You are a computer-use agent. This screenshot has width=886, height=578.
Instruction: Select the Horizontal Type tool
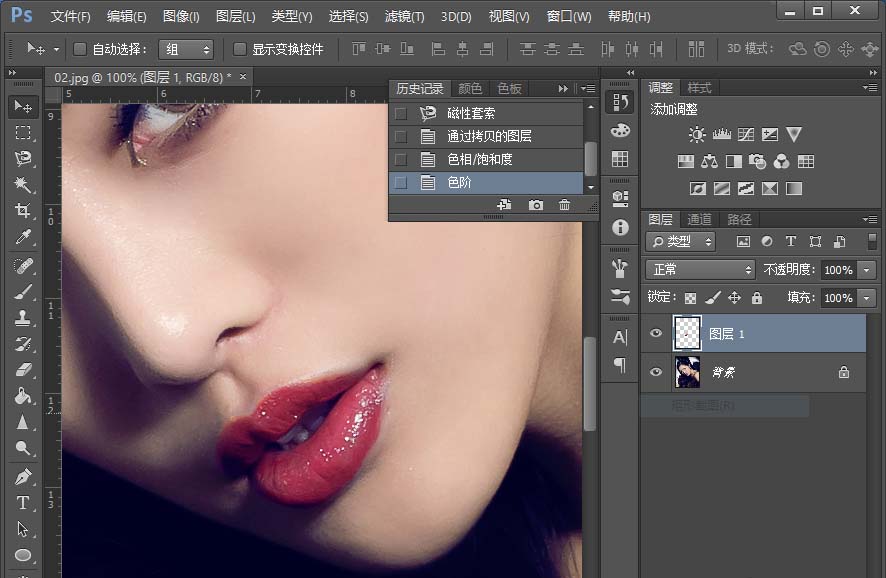23,503
